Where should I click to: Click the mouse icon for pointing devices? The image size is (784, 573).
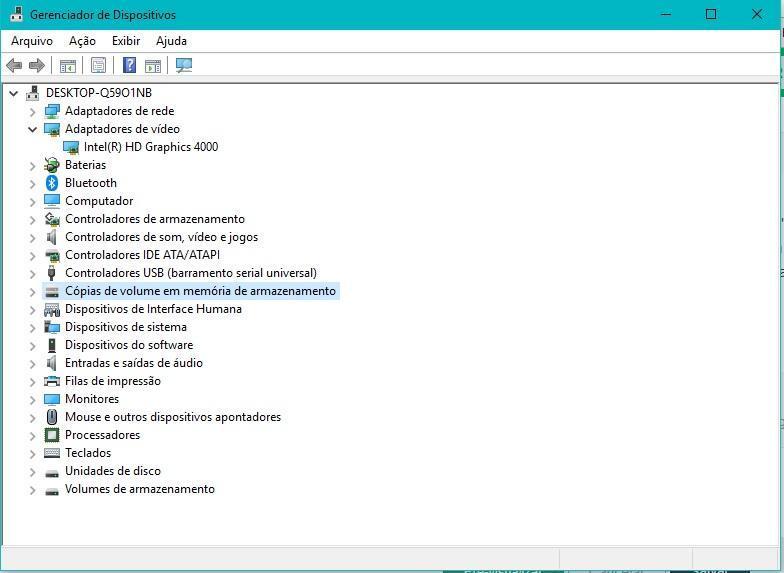pyautogui.click(x=52, y=417)
